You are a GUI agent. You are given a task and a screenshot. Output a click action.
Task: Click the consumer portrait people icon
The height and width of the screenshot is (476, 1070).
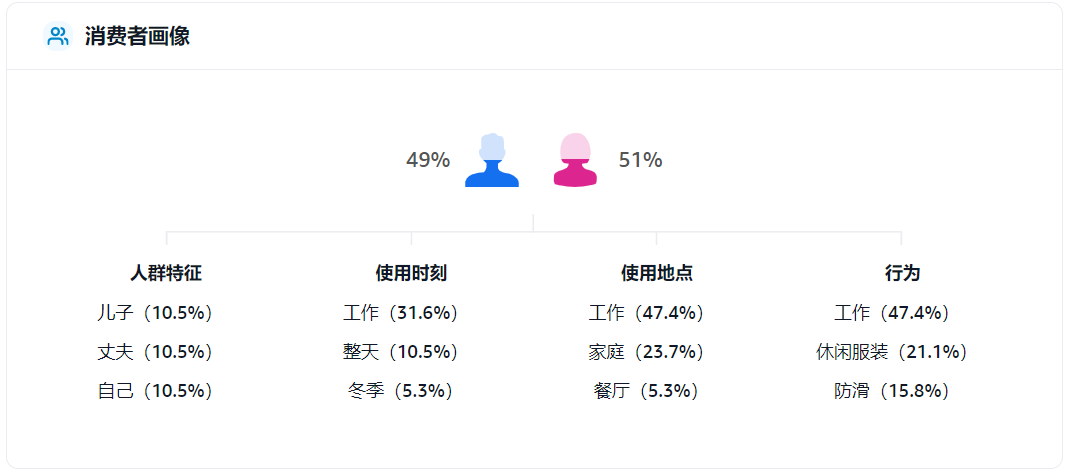58,36
